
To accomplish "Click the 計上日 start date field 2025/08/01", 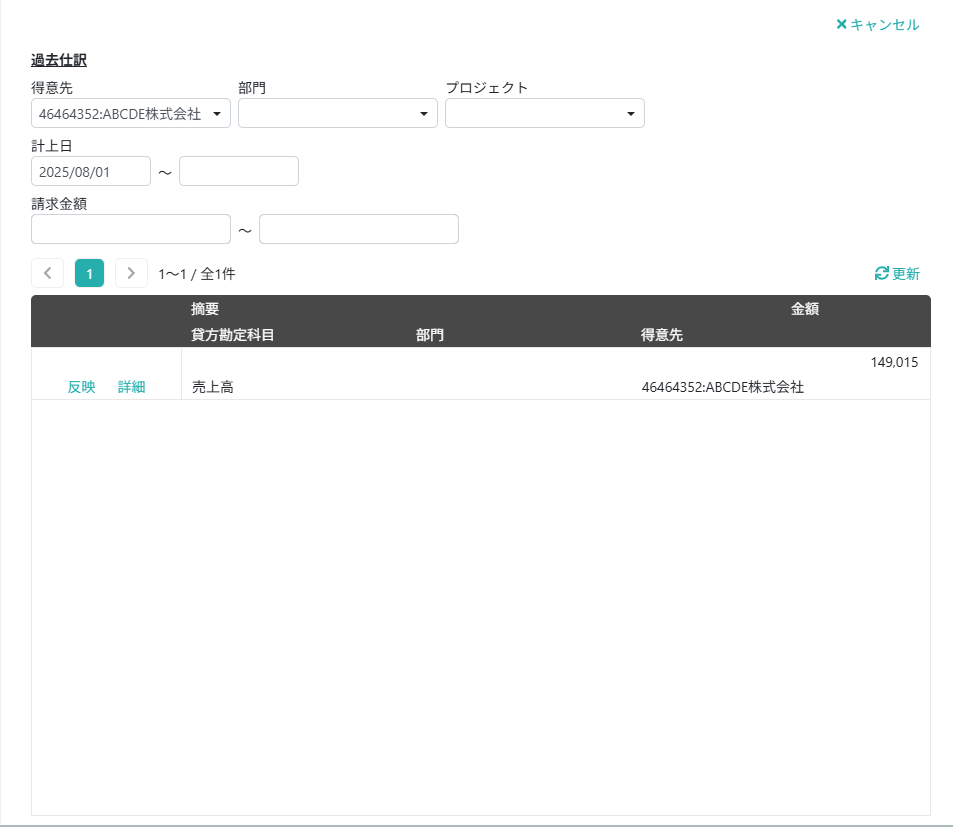I will coord(91,172).
